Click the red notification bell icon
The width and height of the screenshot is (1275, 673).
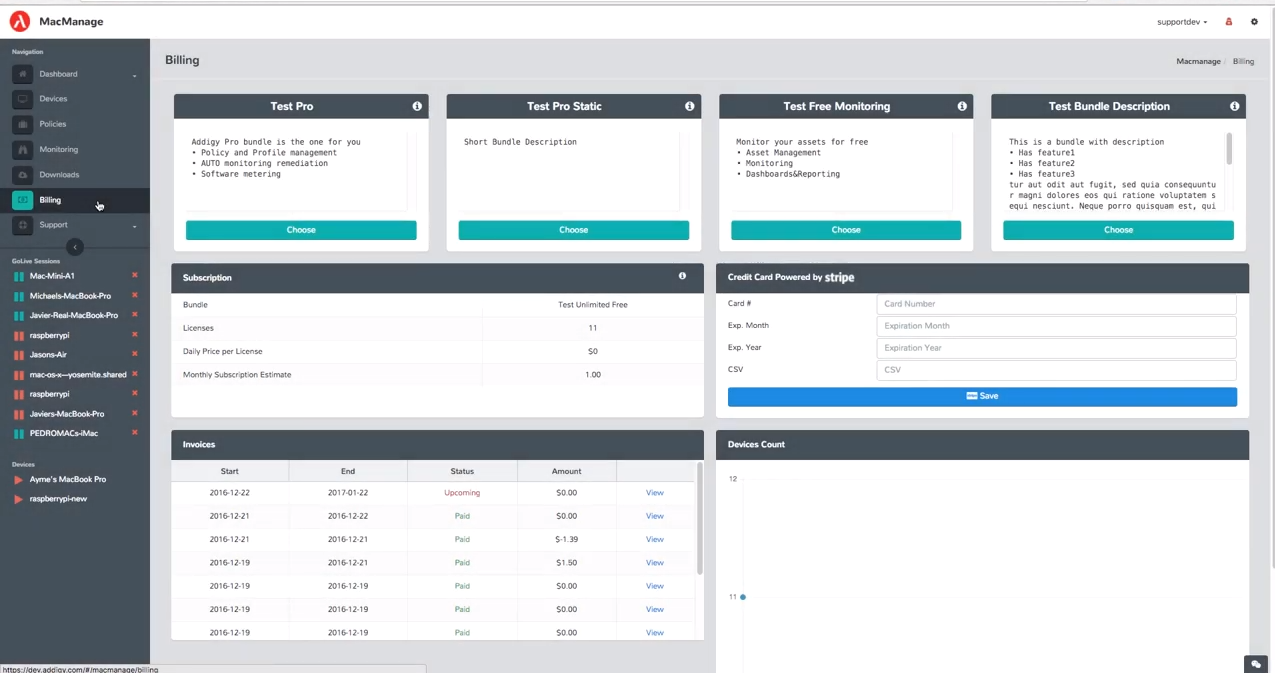1229,21
